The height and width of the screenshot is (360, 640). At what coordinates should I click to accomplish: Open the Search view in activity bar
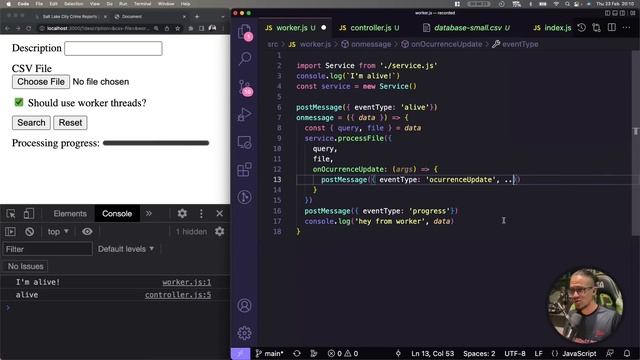[244, 59]
